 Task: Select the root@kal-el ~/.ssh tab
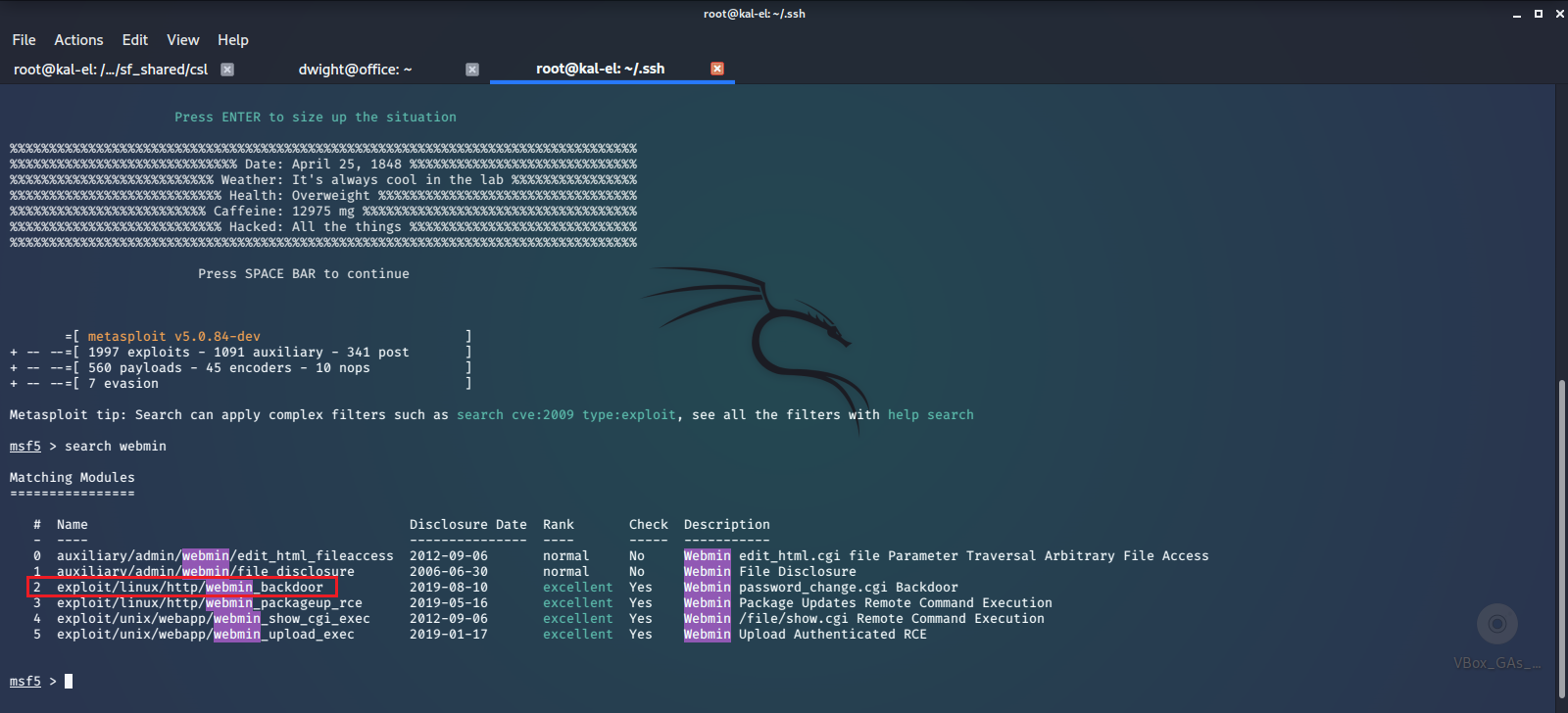tap(600, 69)
